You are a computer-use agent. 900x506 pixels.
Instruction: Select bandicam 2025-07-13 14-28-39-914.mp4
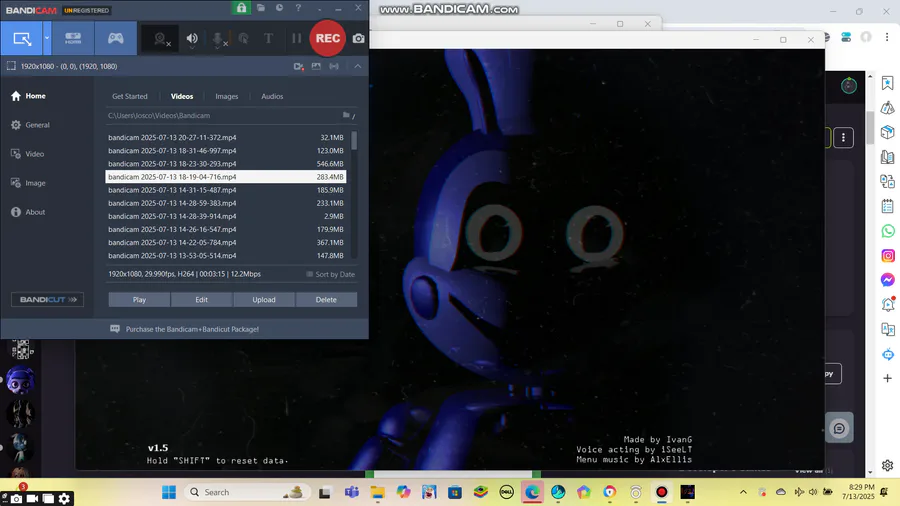226,216
